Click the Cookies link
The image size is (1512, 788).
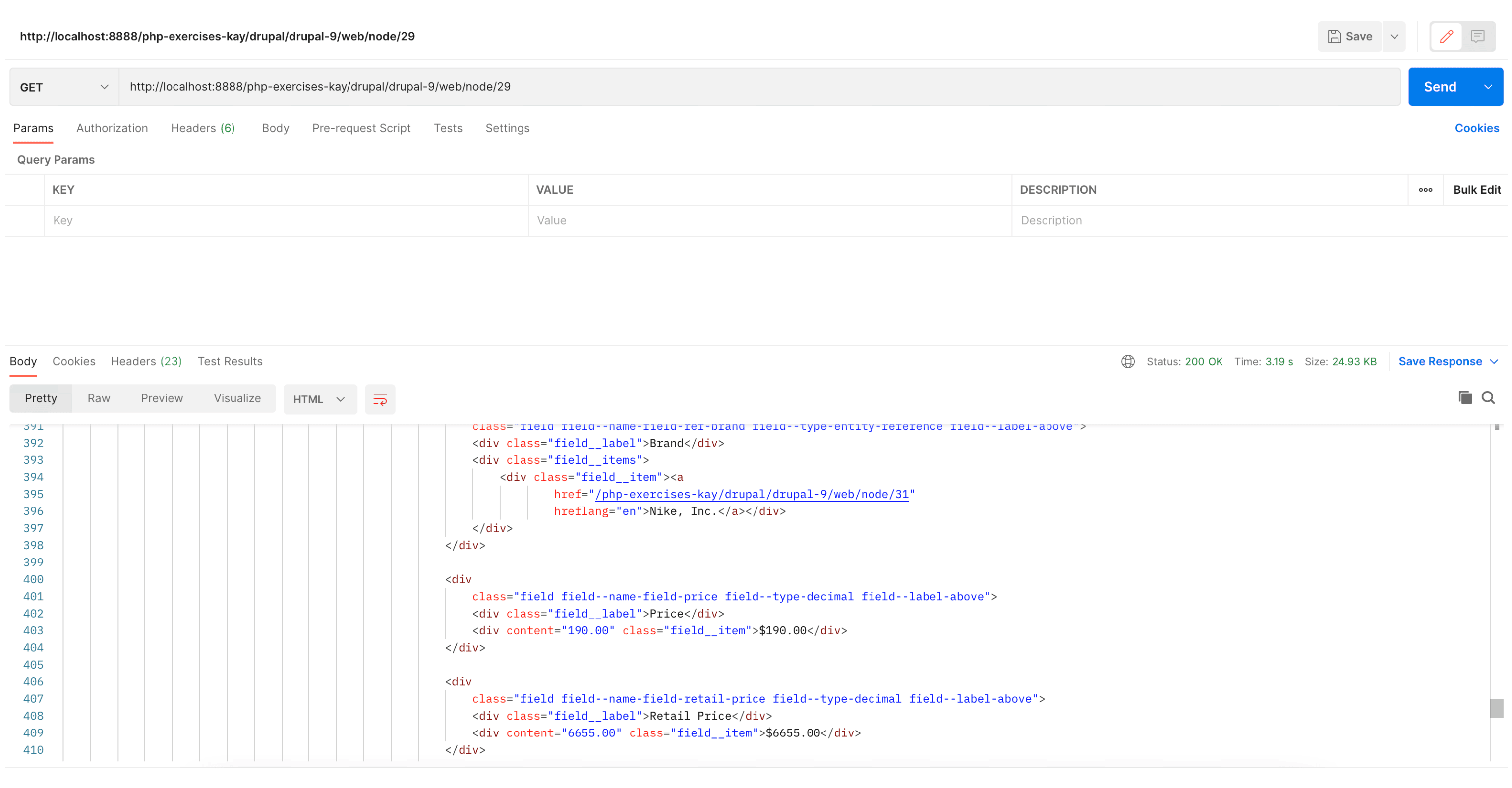pos(1477,128)
